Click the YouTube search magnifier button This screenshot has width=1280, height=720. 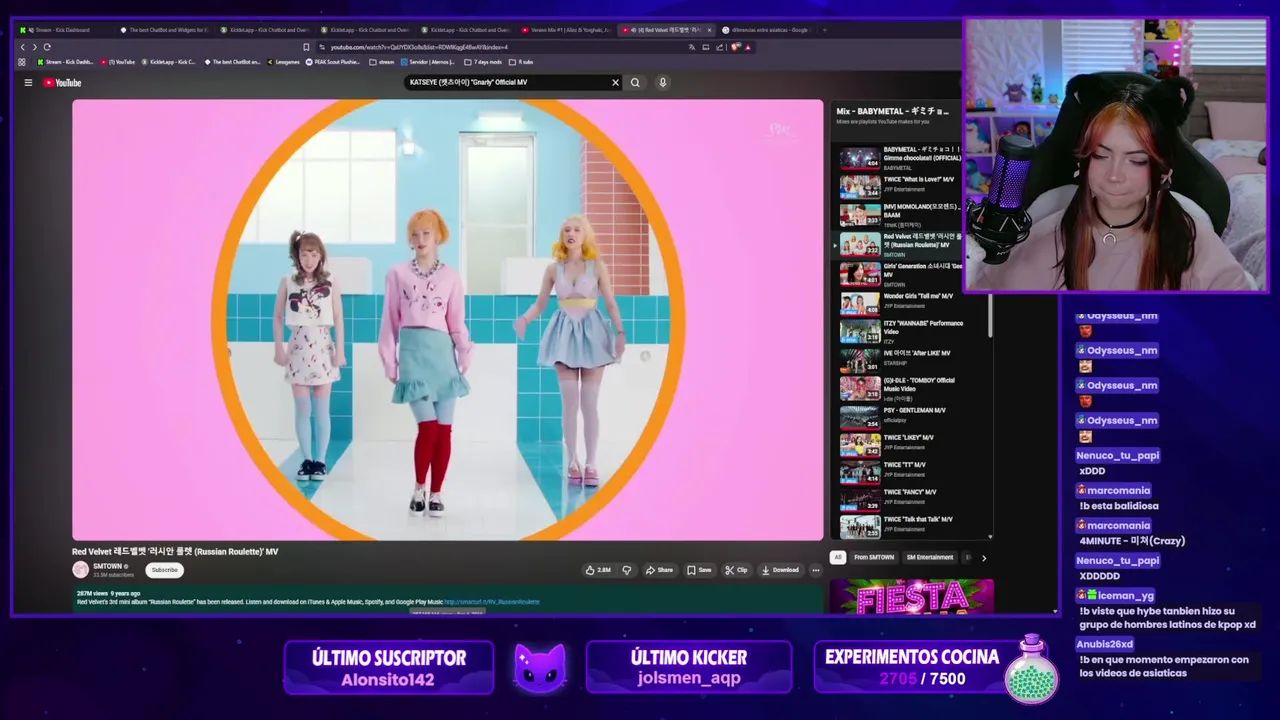pyautogui.click(x=635, y=83)
